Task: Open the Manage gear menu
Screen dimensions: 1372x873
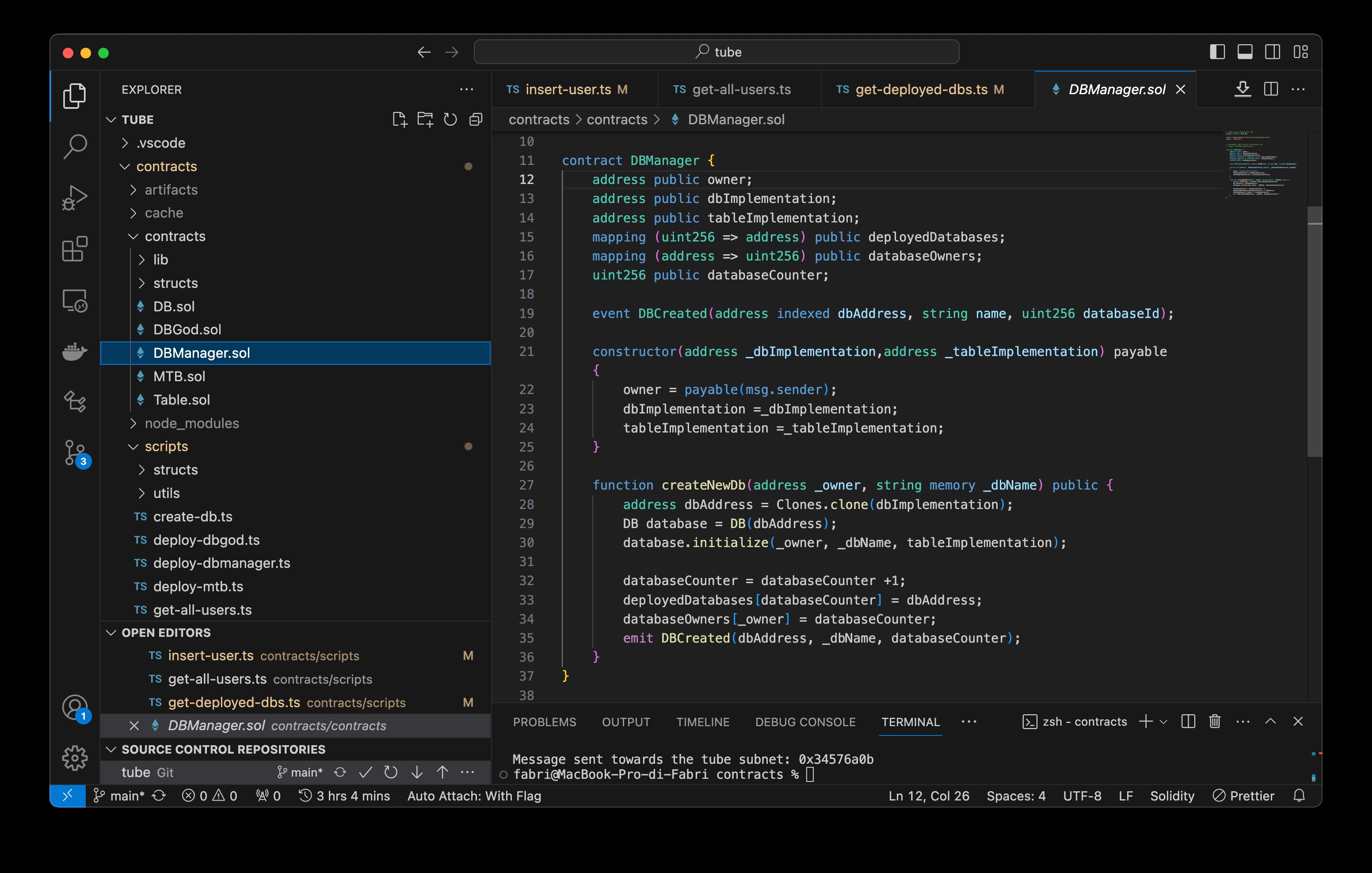Action: click(x=75, y=758)
